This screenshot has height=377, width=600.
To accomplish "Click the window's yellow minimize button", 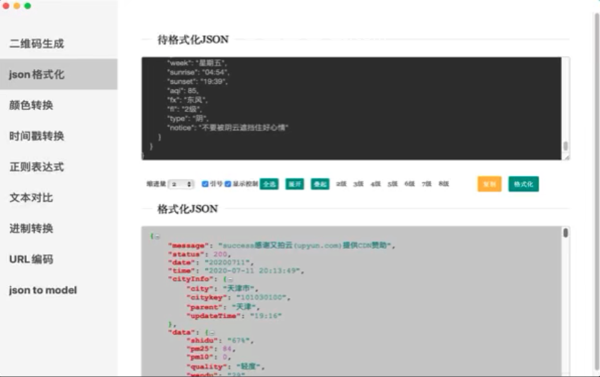I will click(17, 6).
